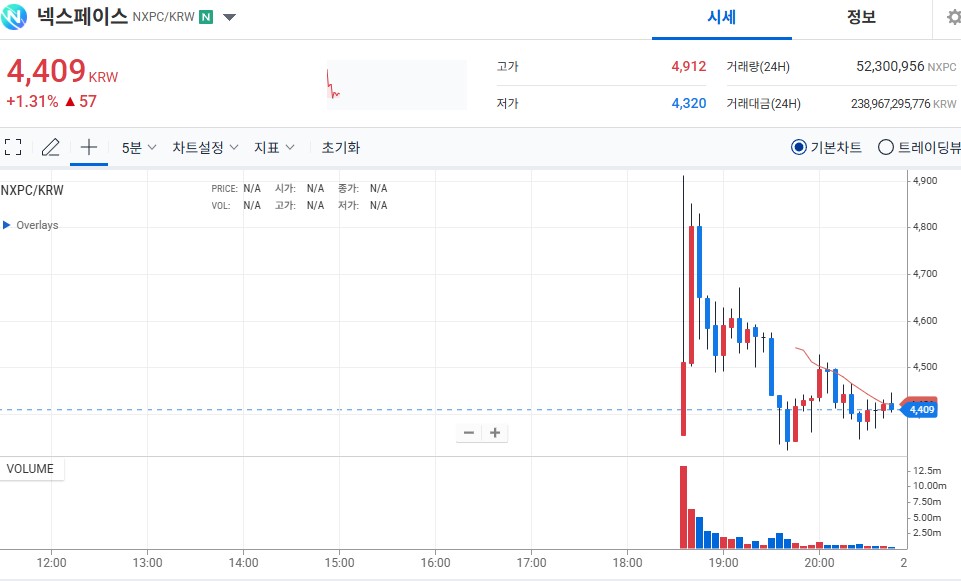Toggle fullscreen chart icon
This screenshot has width=961, height=581.
[x=13, y=147]
